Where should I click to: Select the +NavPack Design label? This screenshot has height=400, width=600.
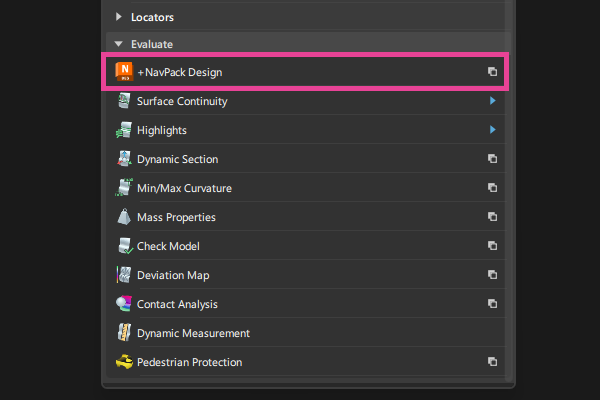point(180,72)
